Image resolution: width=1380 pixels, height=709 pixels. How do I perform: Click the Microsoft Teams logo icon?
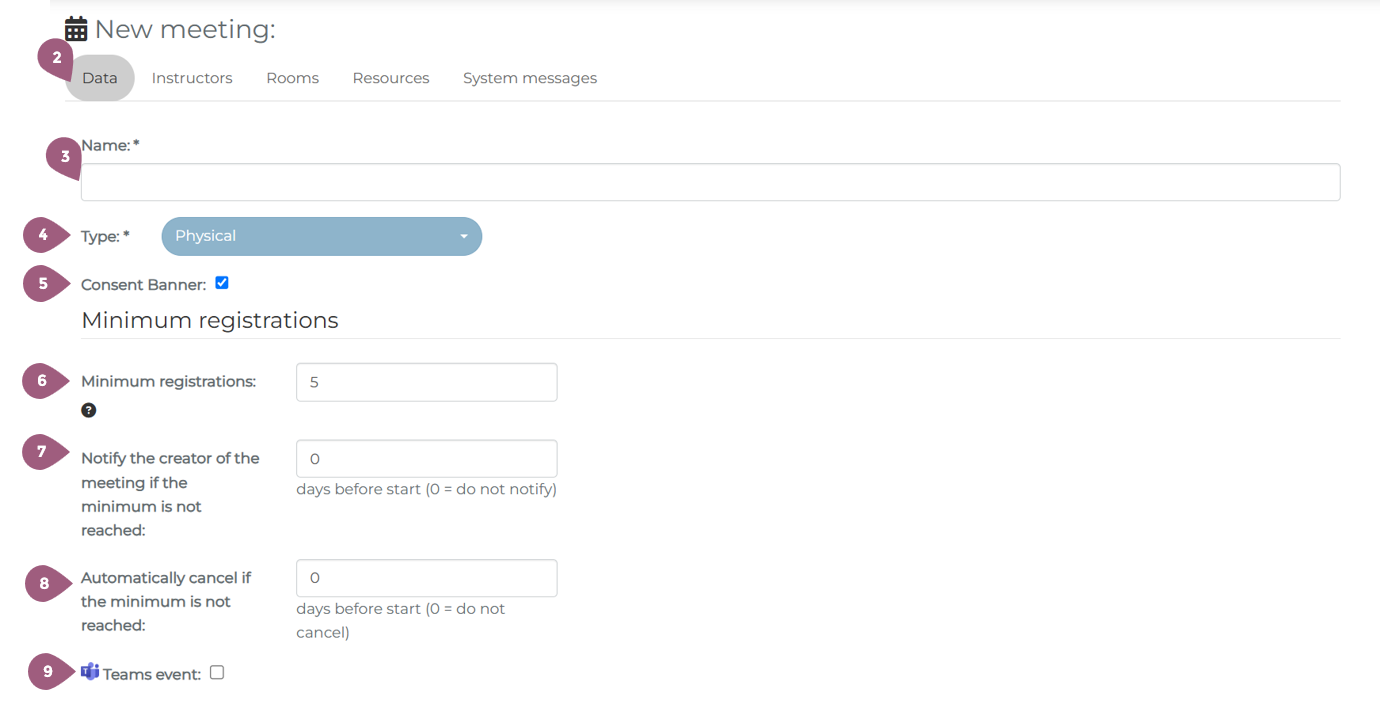pyautogui.click(x=90, y=671)
